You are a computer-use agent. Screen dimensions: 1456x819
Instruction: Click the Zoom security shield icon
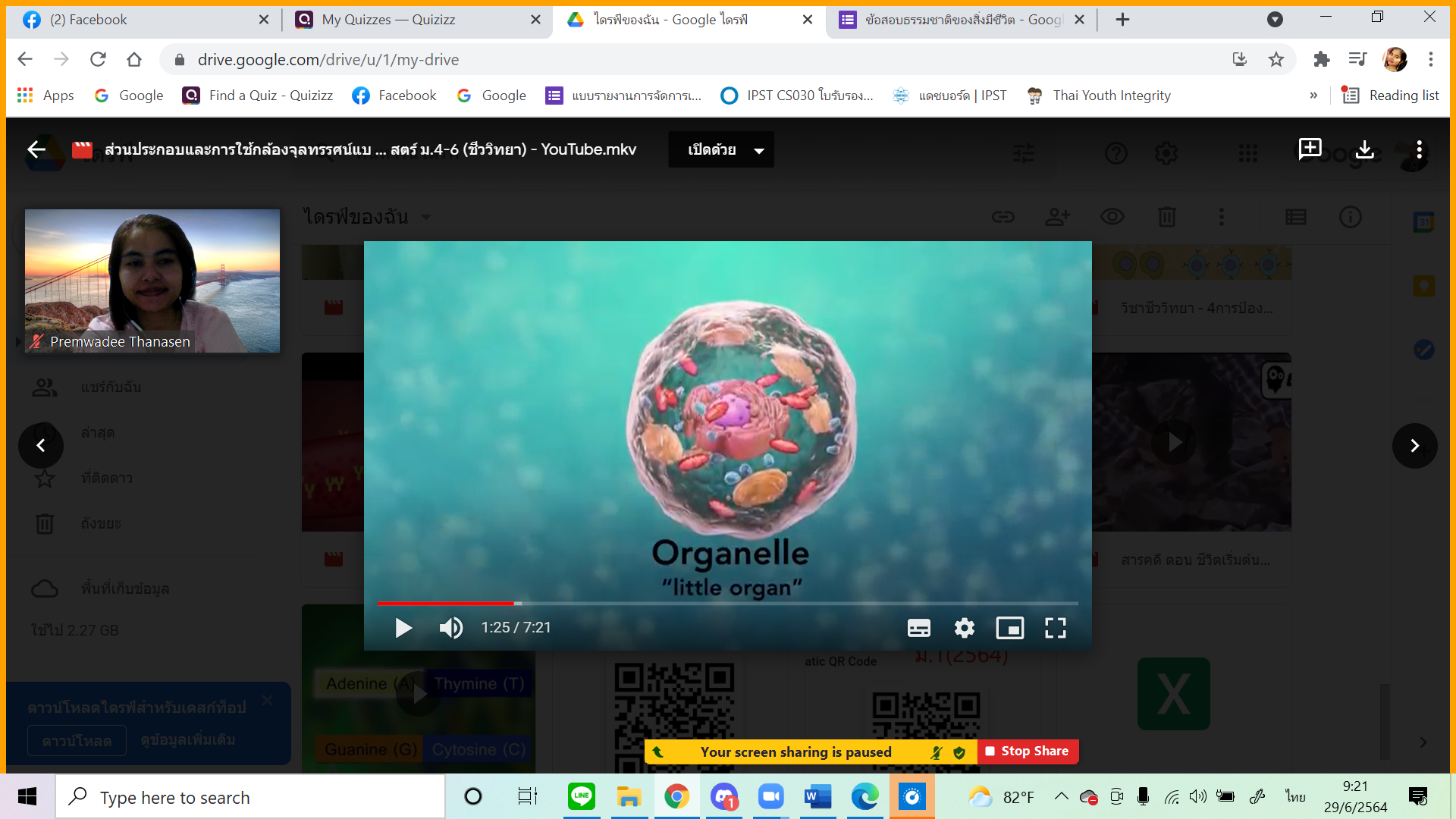click(959, 752)
